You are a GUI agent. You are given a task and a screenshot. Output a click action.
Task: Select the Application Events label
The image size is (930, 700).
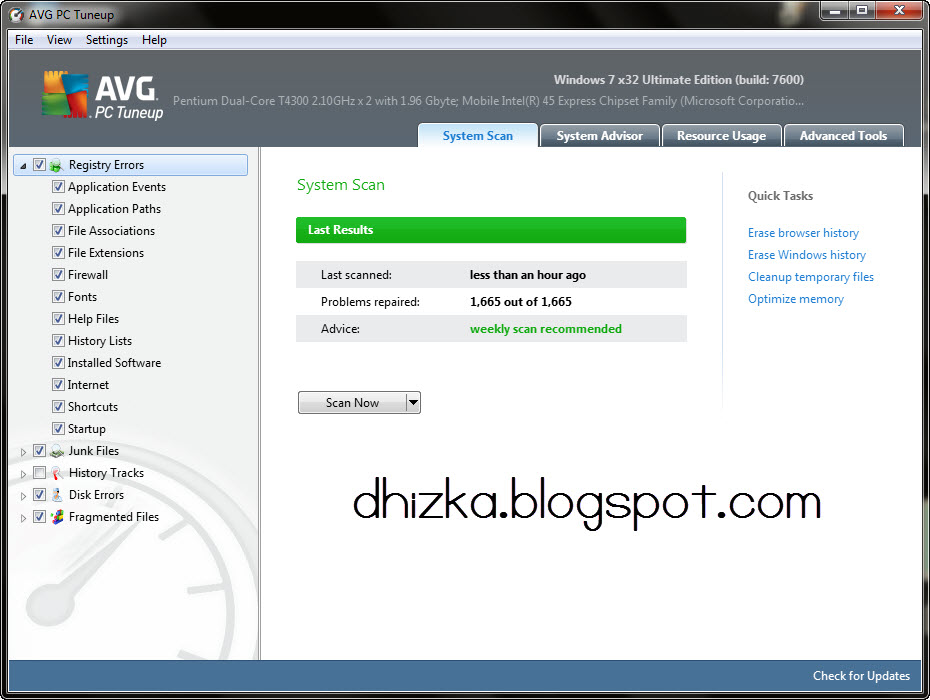[x=117, y=187]
